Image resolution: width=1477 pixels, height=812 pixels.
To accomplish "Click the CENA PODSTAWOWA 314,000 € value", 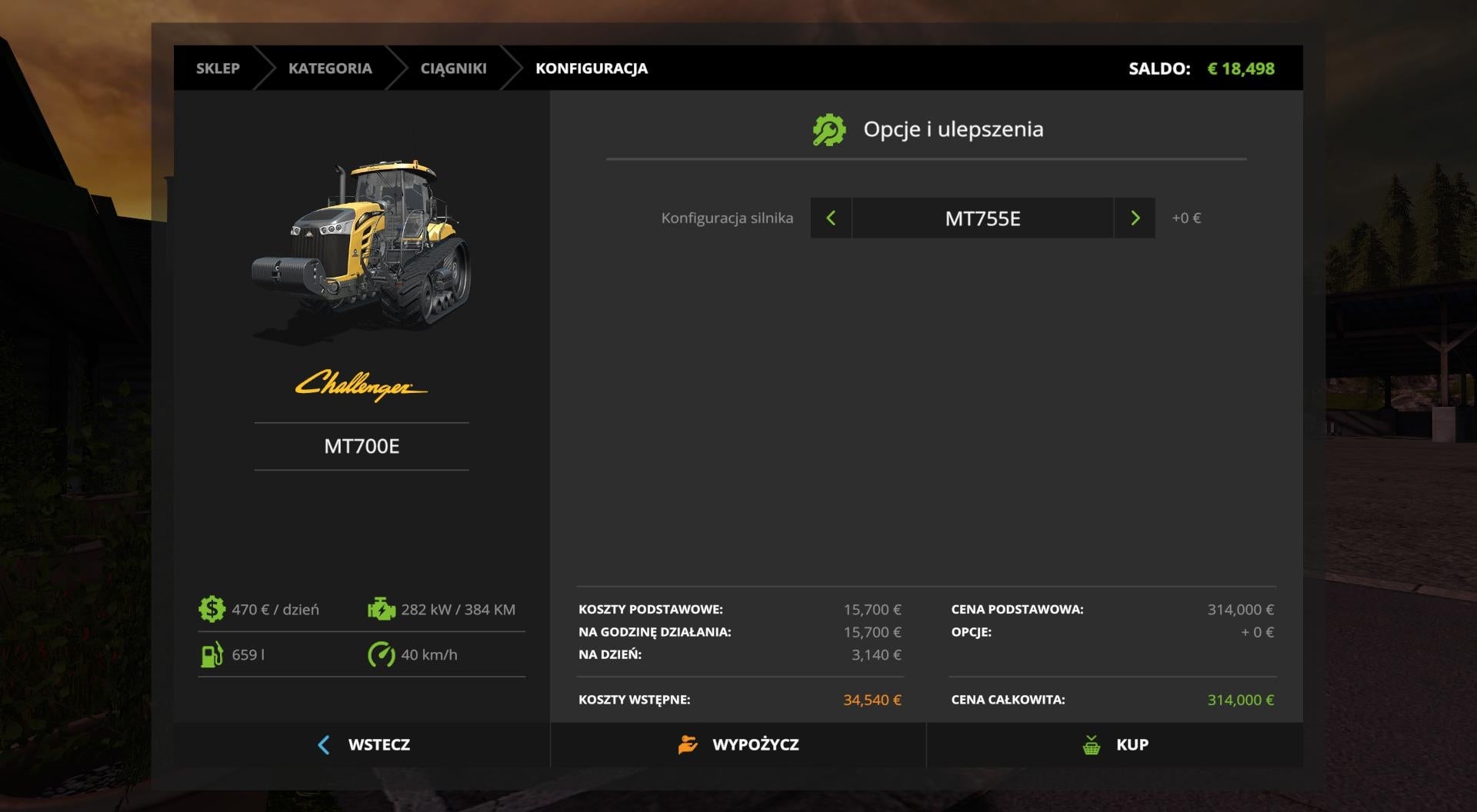I will [x=1241, y=609].
